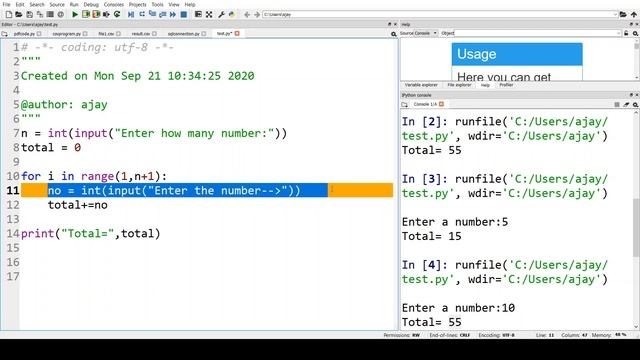Start debugging with the Debug file icon
The width and height of the screenshot is (640, 360).
pos(131,15)
